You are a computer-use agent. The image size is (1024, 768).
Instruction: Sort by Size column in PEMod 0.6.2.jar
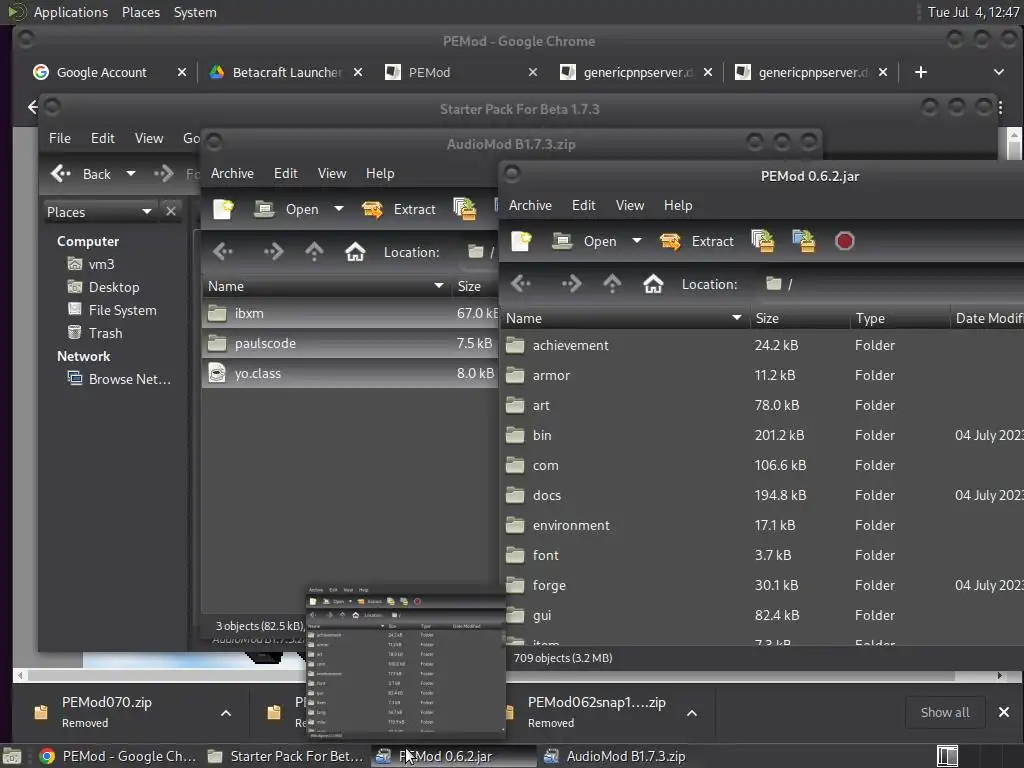point(800,318)
